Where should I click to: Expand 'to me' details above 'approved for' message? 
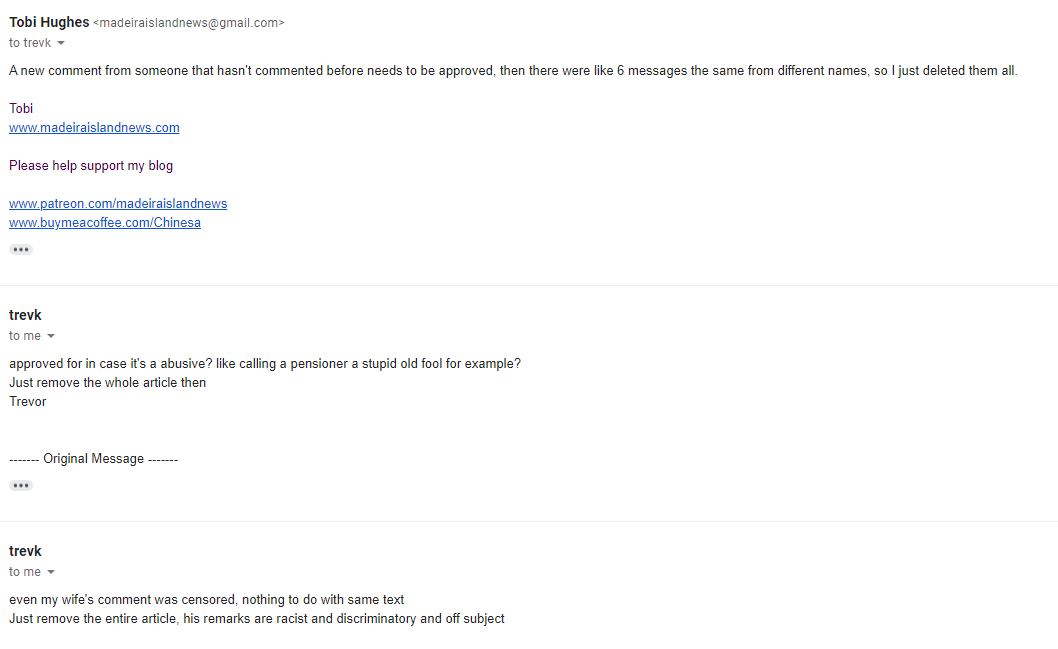(51, 336)
